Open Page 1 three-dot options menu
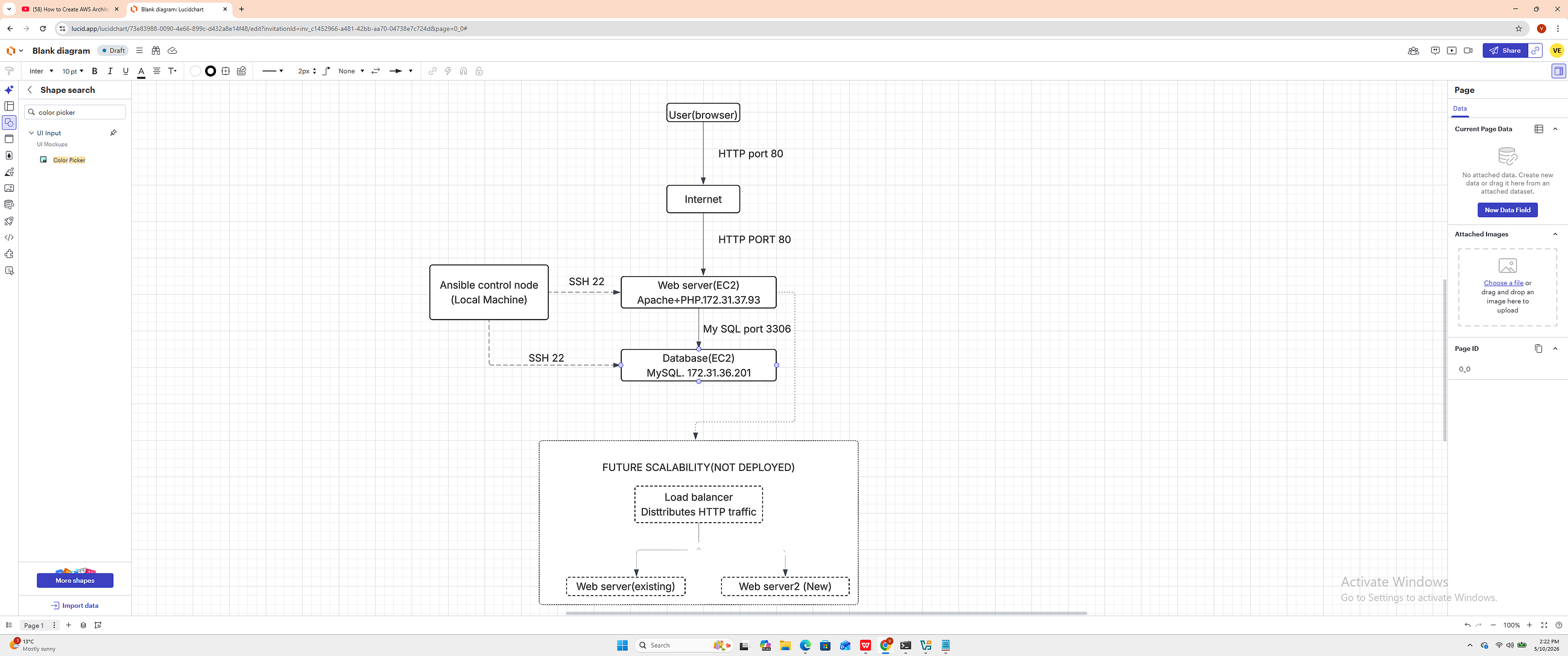This screenshot has width=1568, height=656. pos(54,625)
